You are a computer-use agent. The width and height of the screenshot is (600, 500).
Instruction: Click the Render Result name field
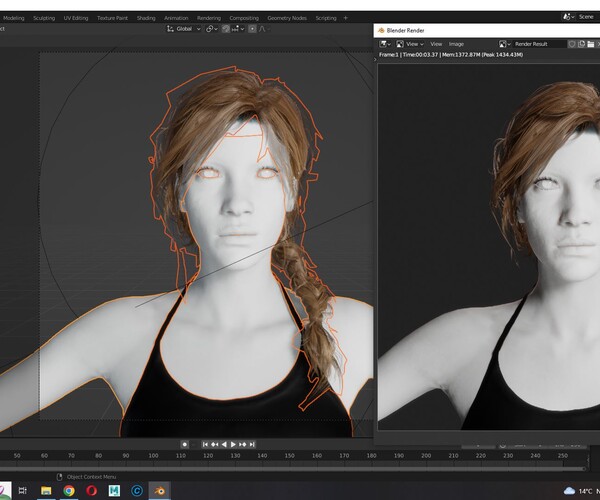tap(540, 44)
